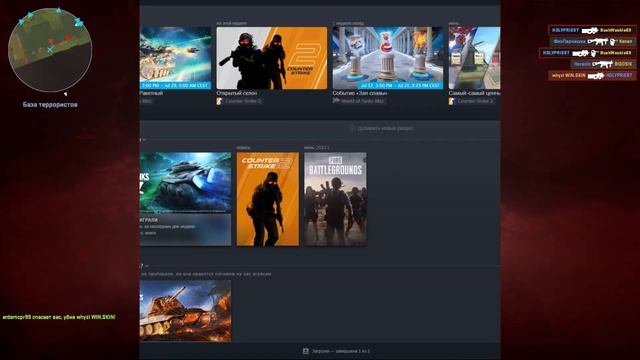The image size is (640, 360).
Task: Click the add new shelf button
Action: [x=382, y=128]
